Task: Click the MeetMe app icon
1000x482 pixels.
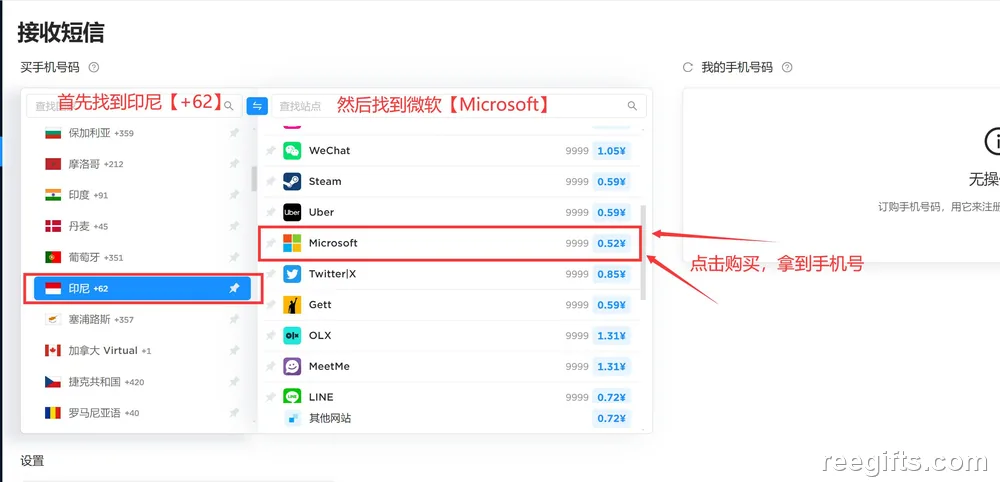Action: coord(292,367)
